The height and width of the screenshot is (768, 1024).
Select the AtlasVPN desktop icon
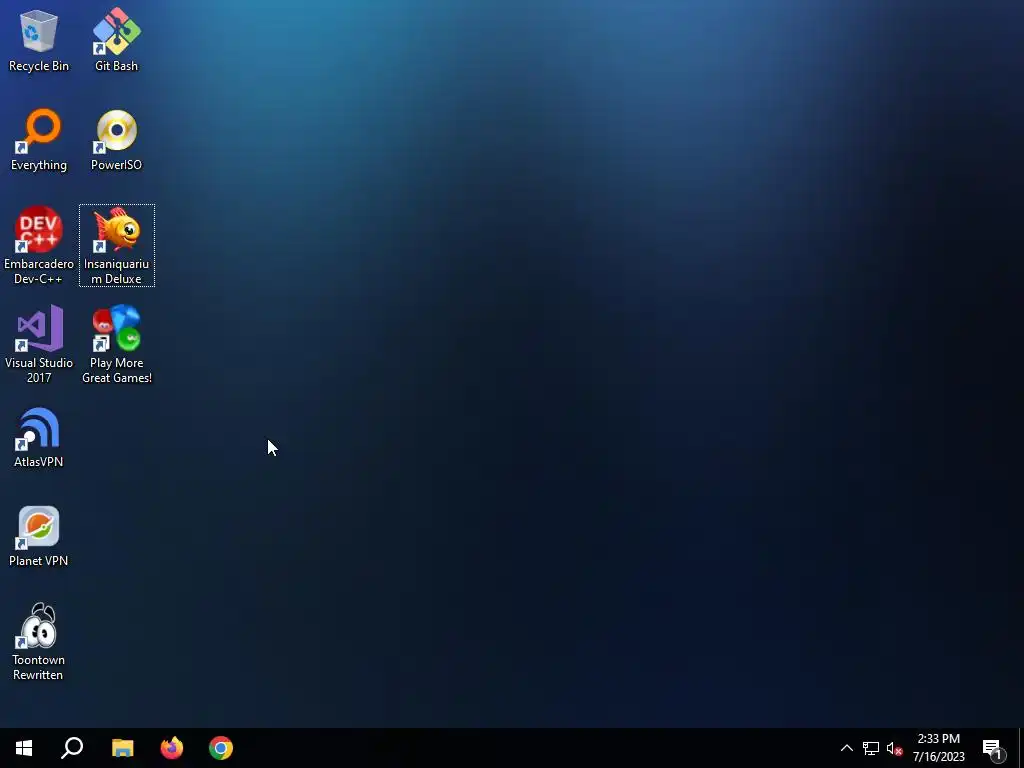click(x=39, y=438)
